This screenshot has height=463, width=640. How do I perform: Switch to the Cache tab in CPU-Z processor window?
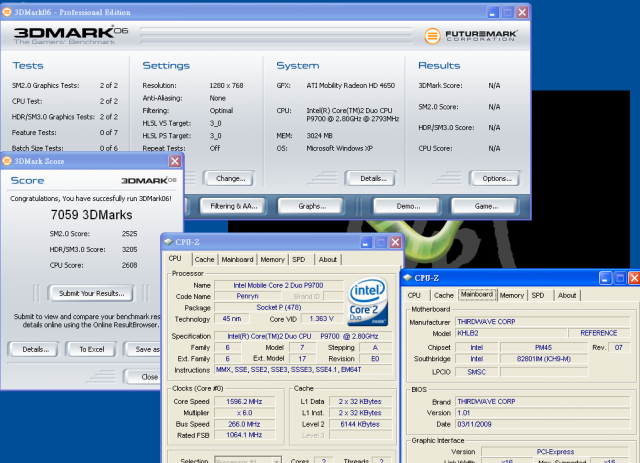(x=204, y=259)
